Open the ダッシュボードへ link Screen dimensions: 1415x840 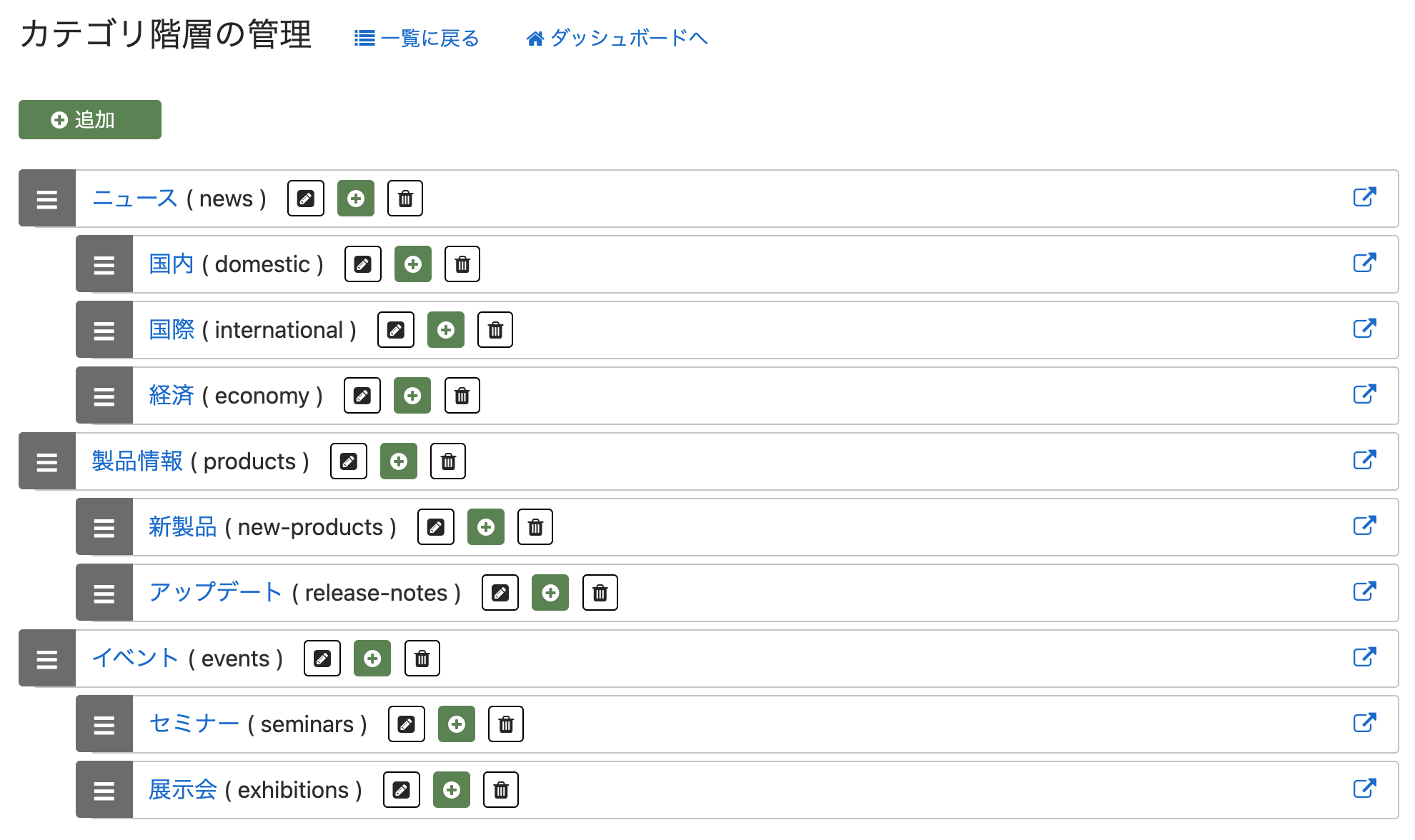coord(617,38)
